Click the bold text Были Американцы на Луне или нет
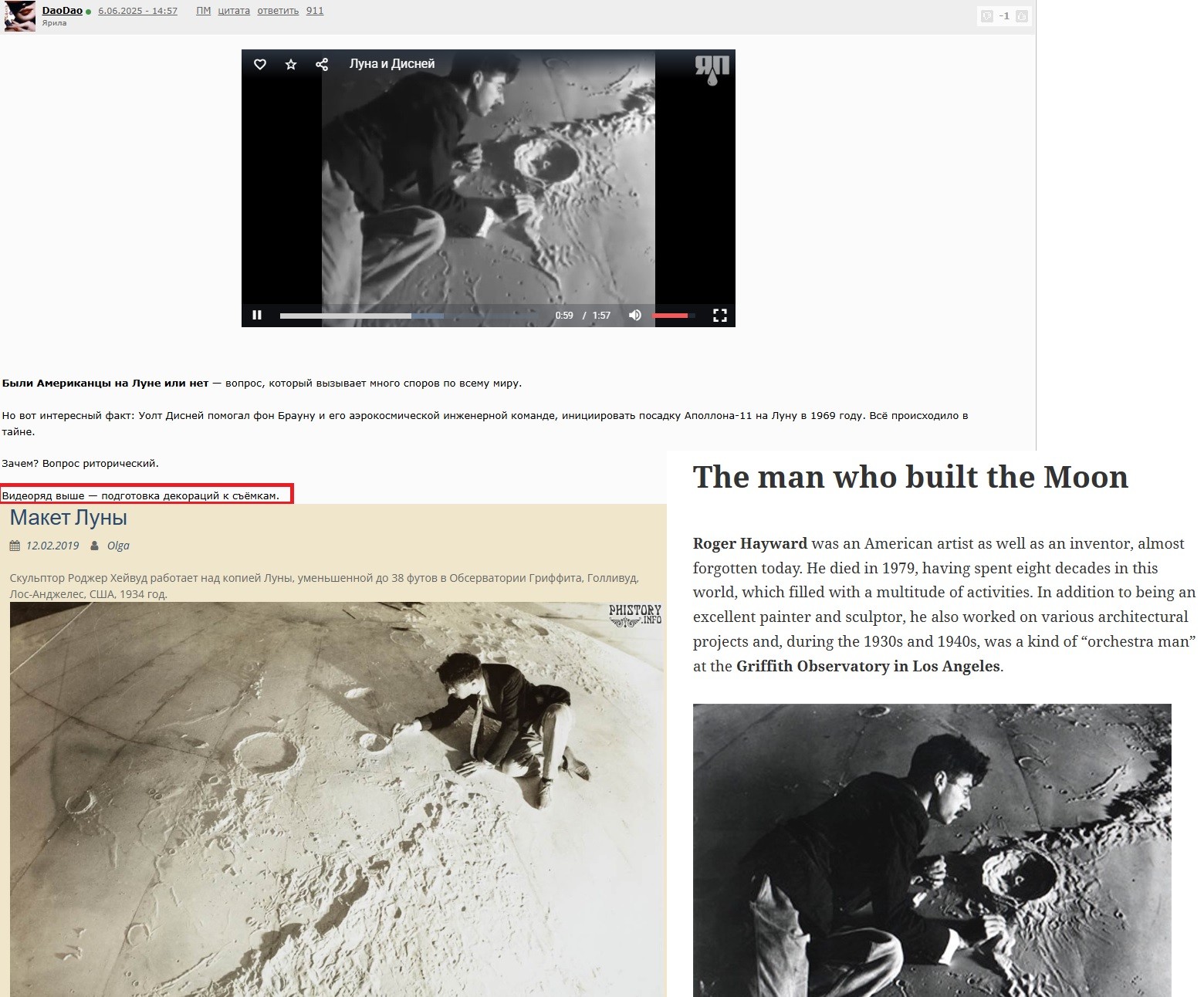Screen dimensions: 1204x997 click(x=106, y=383)
